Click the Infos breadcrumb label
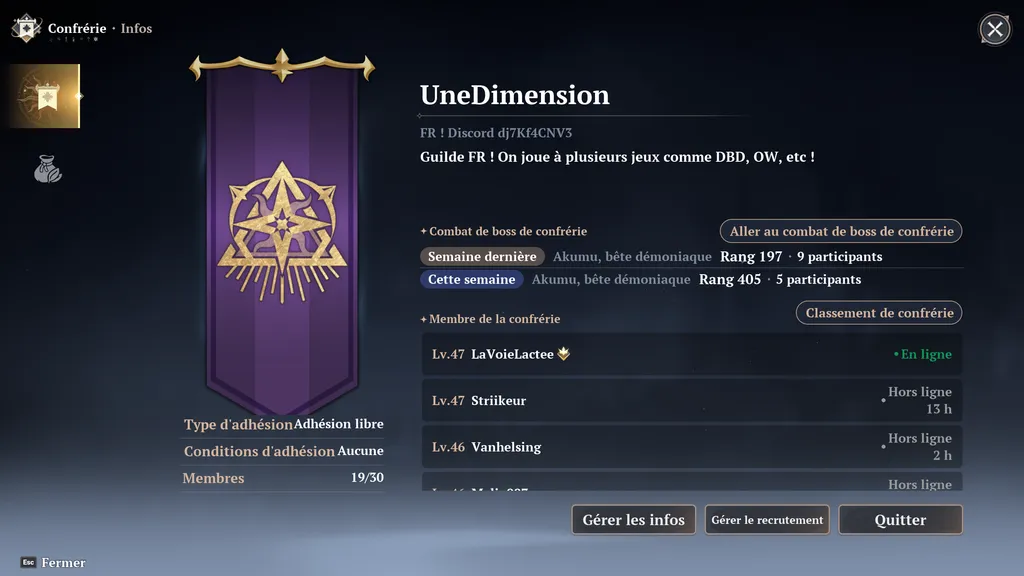1024x576 pixels. [136, 28]
